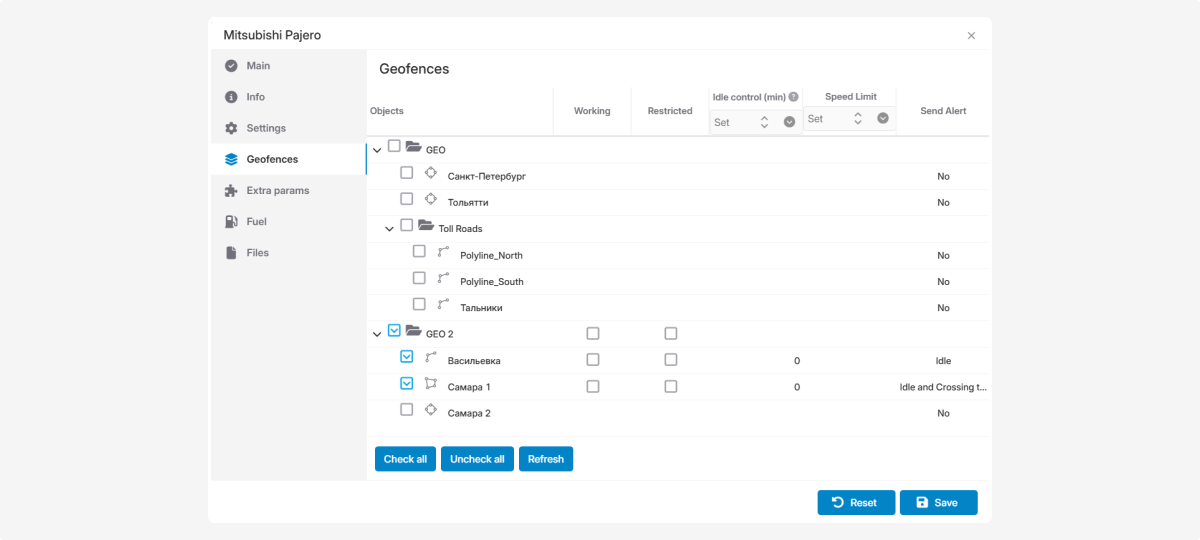The width and height of the screenshot is (1200, 540).
Task: Collapse the GEO 2 group
Action: point(377,334)
